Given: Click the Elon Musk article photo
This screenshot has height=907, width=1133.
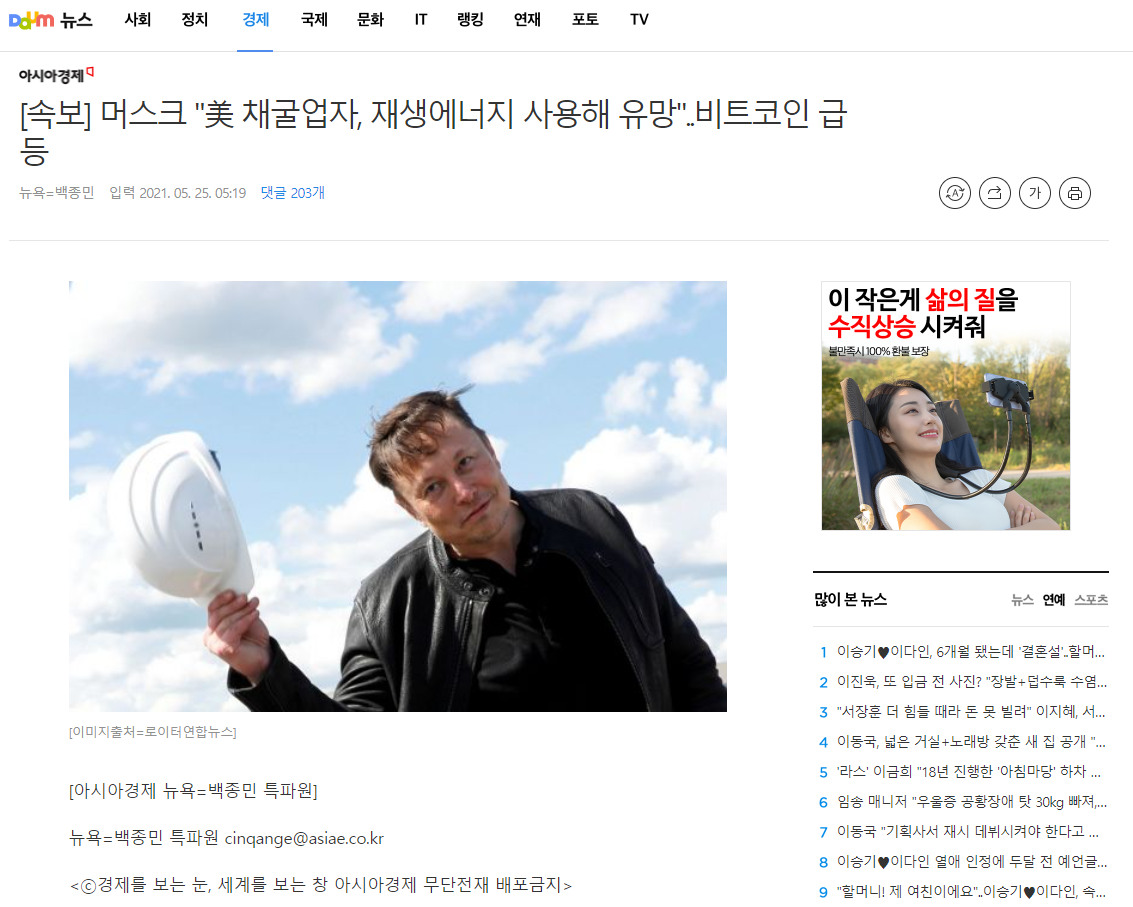Looking at the screenshot, I should coord(397,497).
